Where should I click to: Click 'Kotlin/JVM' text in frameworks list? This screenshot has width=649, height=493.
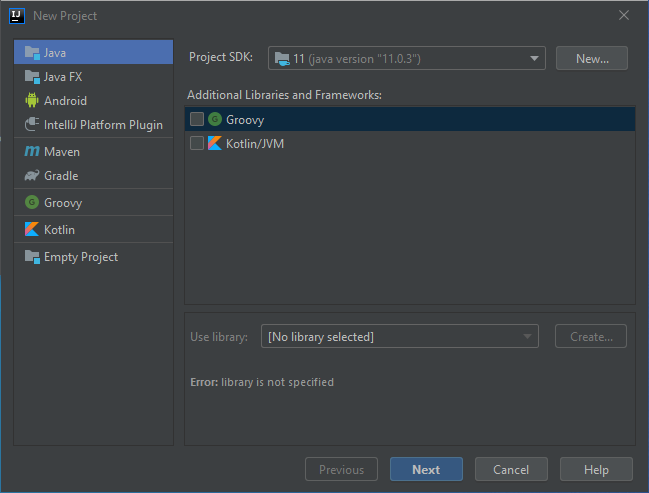255,144
